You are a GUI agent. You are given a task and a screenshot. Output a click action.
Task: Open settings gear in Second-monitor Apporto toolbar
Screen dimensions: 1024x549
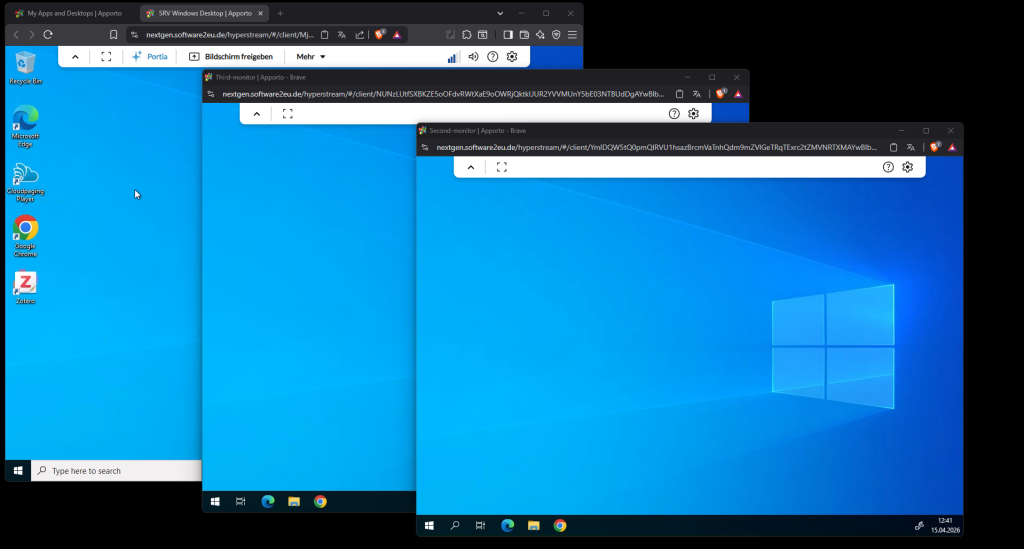(907, 167)
